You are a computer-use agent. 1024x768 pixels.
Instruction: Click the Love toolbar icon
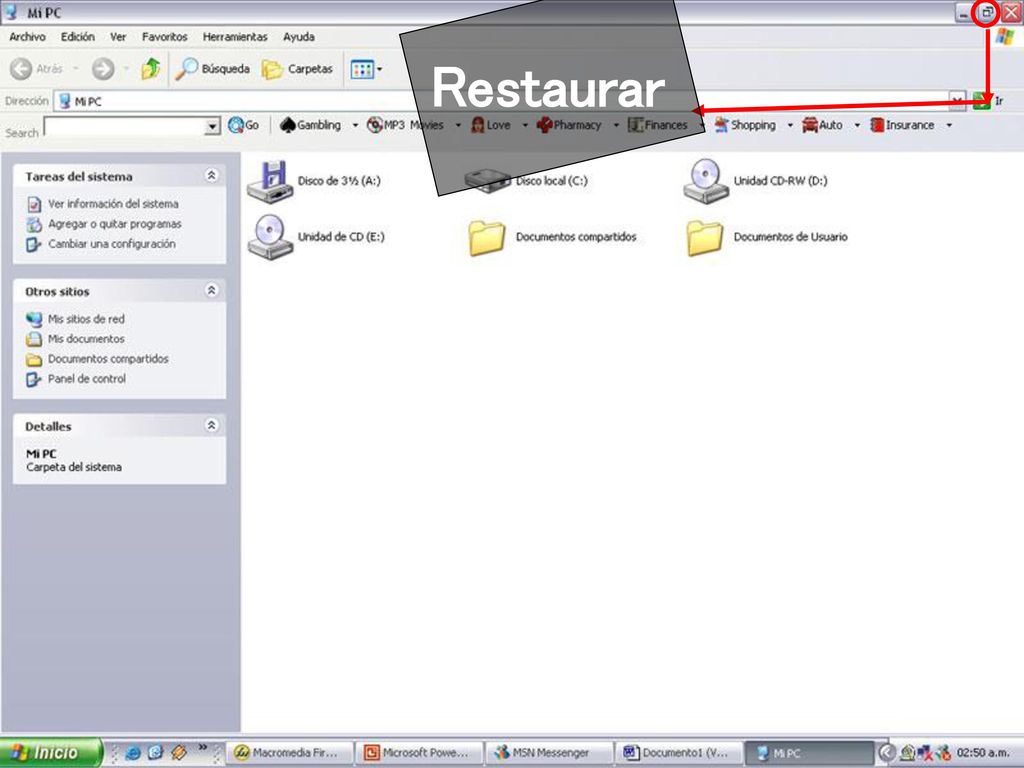click(x=477, y=125)
